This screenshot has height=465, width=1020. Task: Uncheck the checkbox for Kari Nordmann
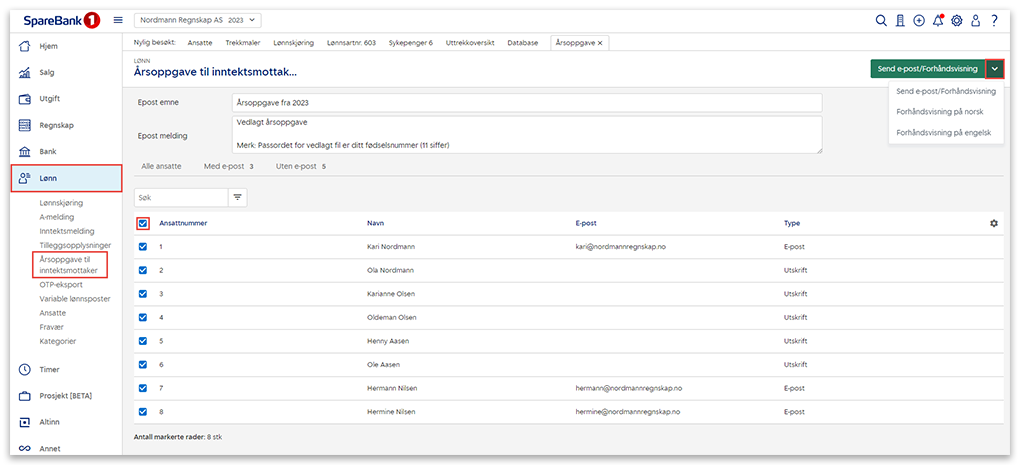click(x=143, y=246)
